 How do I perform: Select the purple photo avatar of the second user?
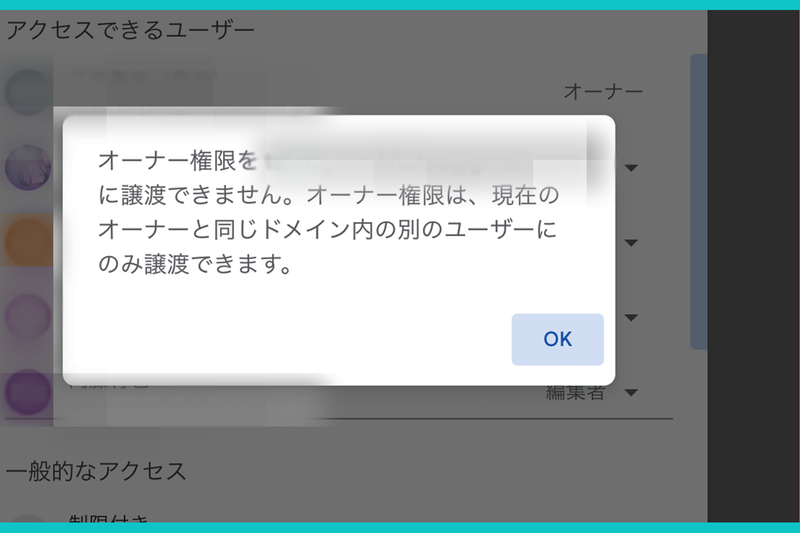(28, 167)
